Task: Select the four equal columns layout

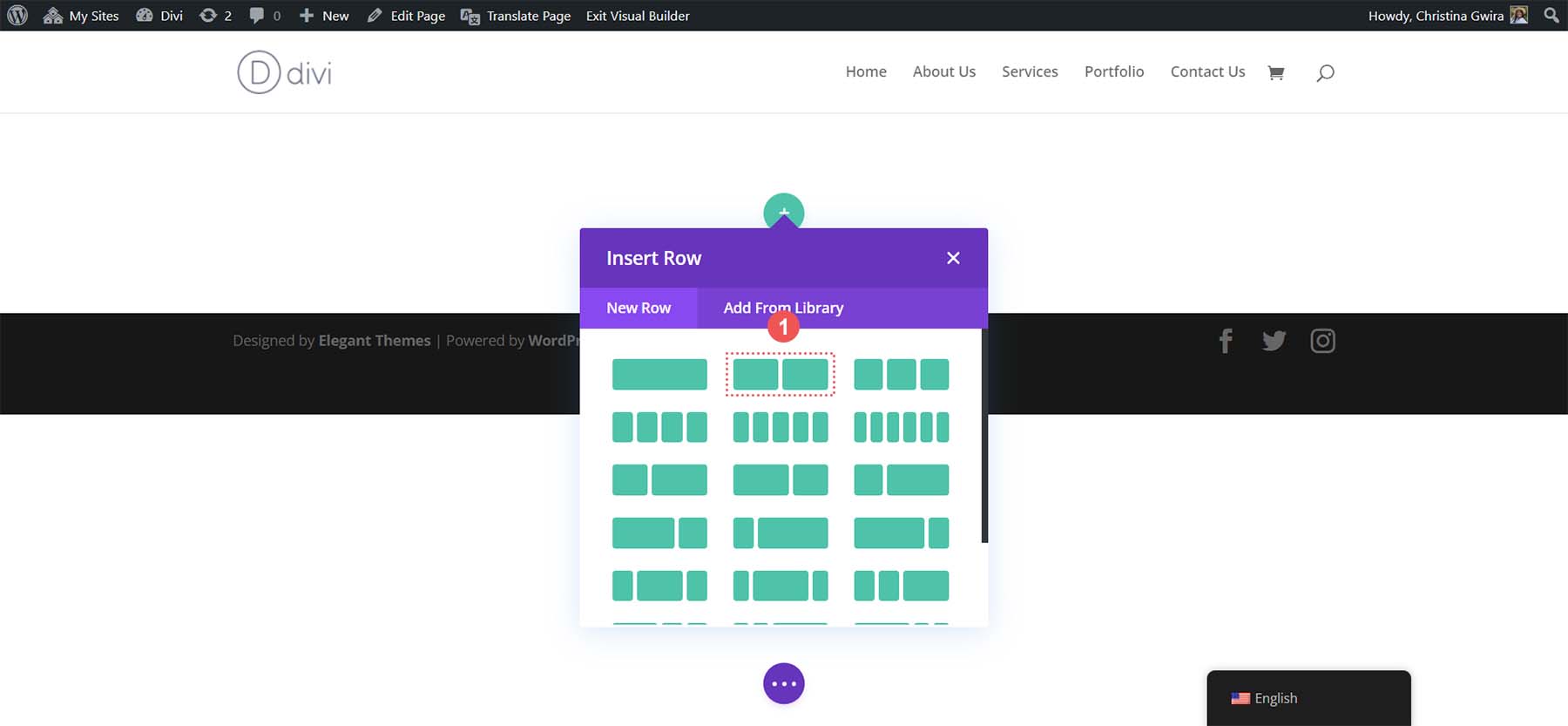Action: [x=659, y=427]
